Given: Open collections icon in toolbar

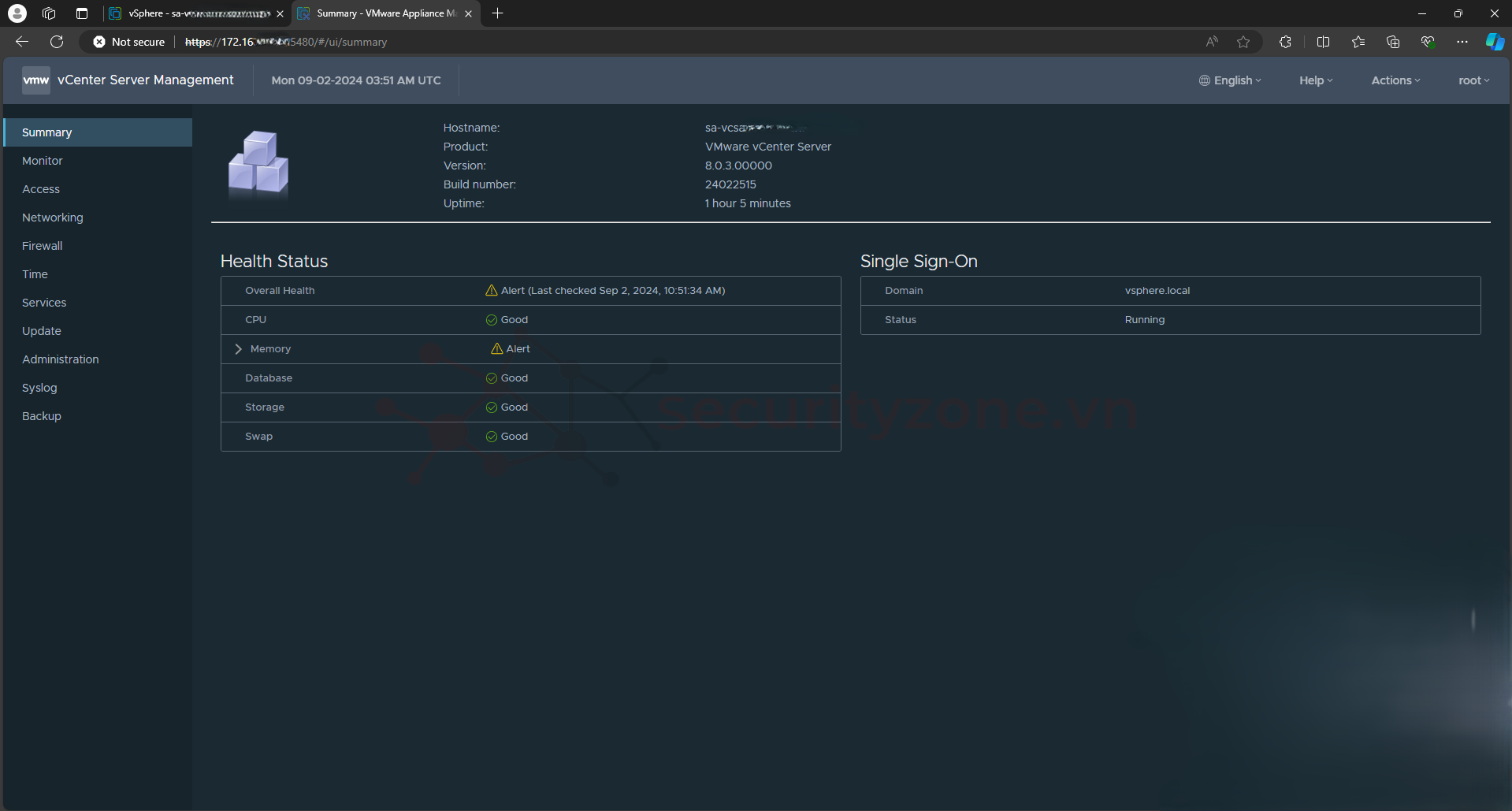Looking at the screenshot, I should pyautogui.click(x=1393, y=42).
